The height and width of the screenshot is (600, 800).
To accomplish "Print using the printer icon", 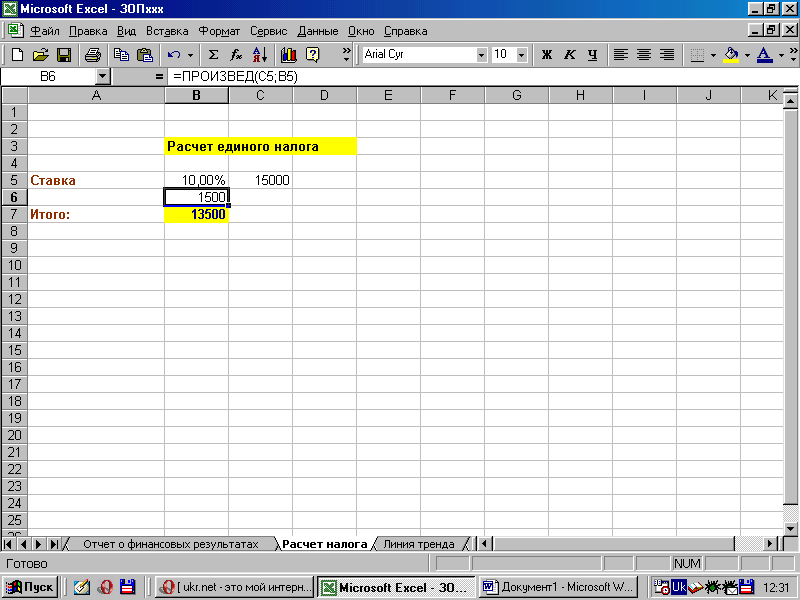I will 92,55.
